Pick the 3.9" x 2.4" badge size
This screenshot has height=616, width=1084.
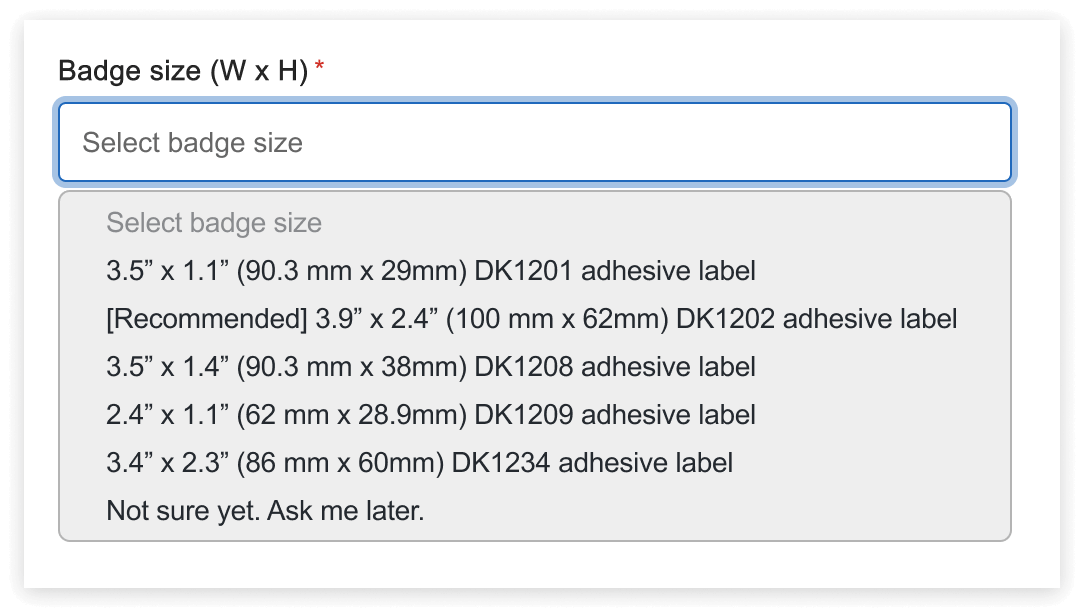tap(531, 319)
